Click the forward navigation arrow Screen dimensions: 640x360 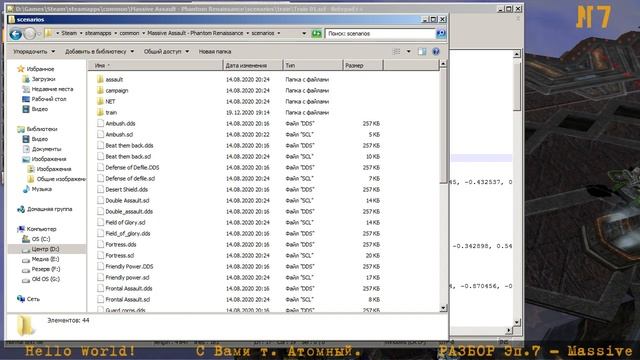tap(30, 34)
